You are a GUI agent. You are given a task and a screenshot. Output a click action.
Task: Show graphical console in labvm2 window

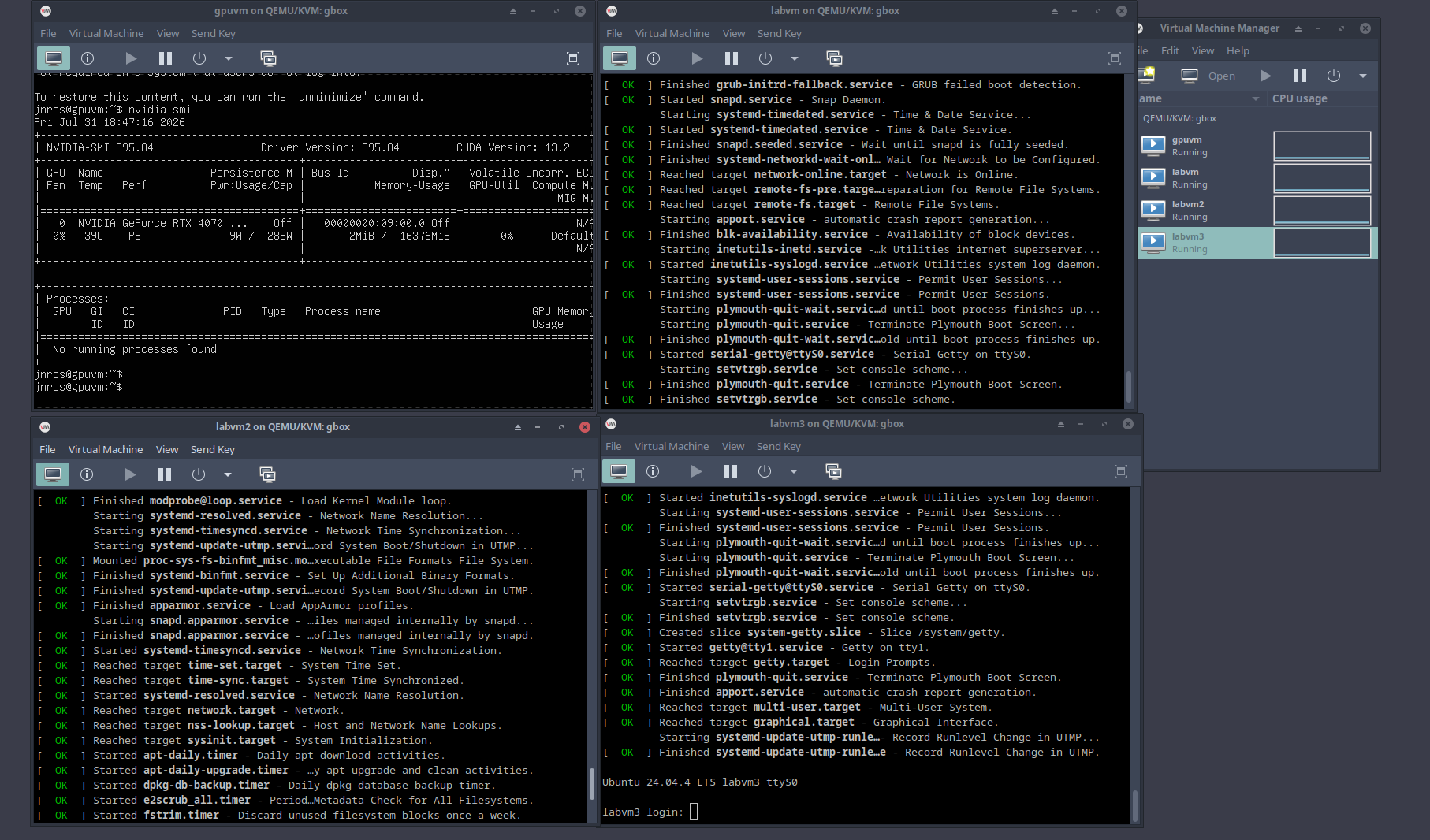[x=53, y=474]
